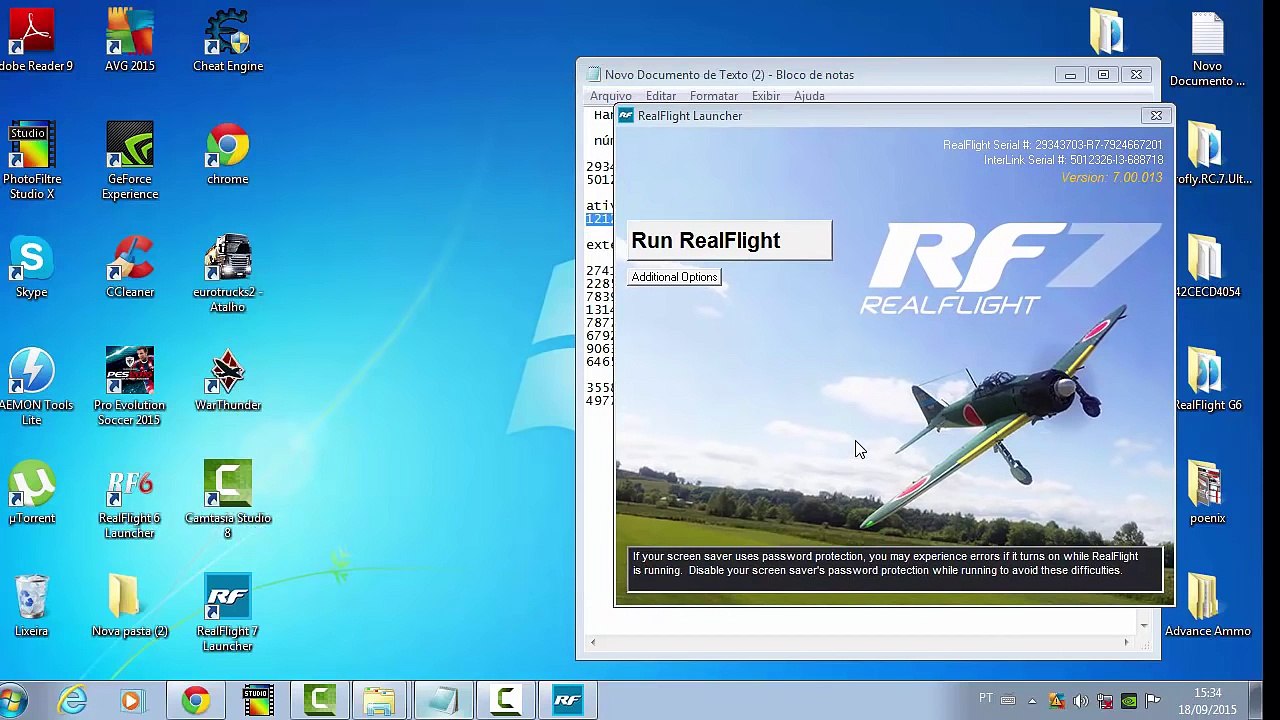Viewport: 1280px width, 720px height.
Task: Open the Arquivo menu in Bloco de notas
Action: tap(610, 96)
